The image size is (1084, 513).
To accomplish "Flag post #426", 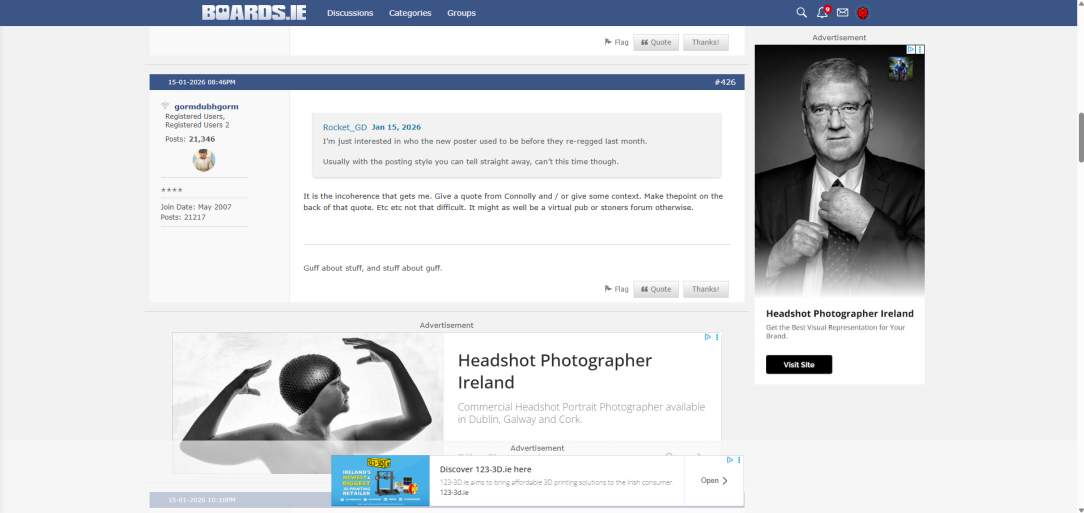I will tap(617, 289).
